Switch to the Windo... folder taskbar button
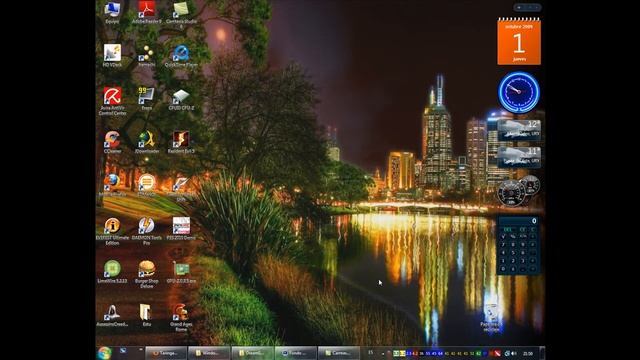 pyautogui.click(x=209, y=353)
